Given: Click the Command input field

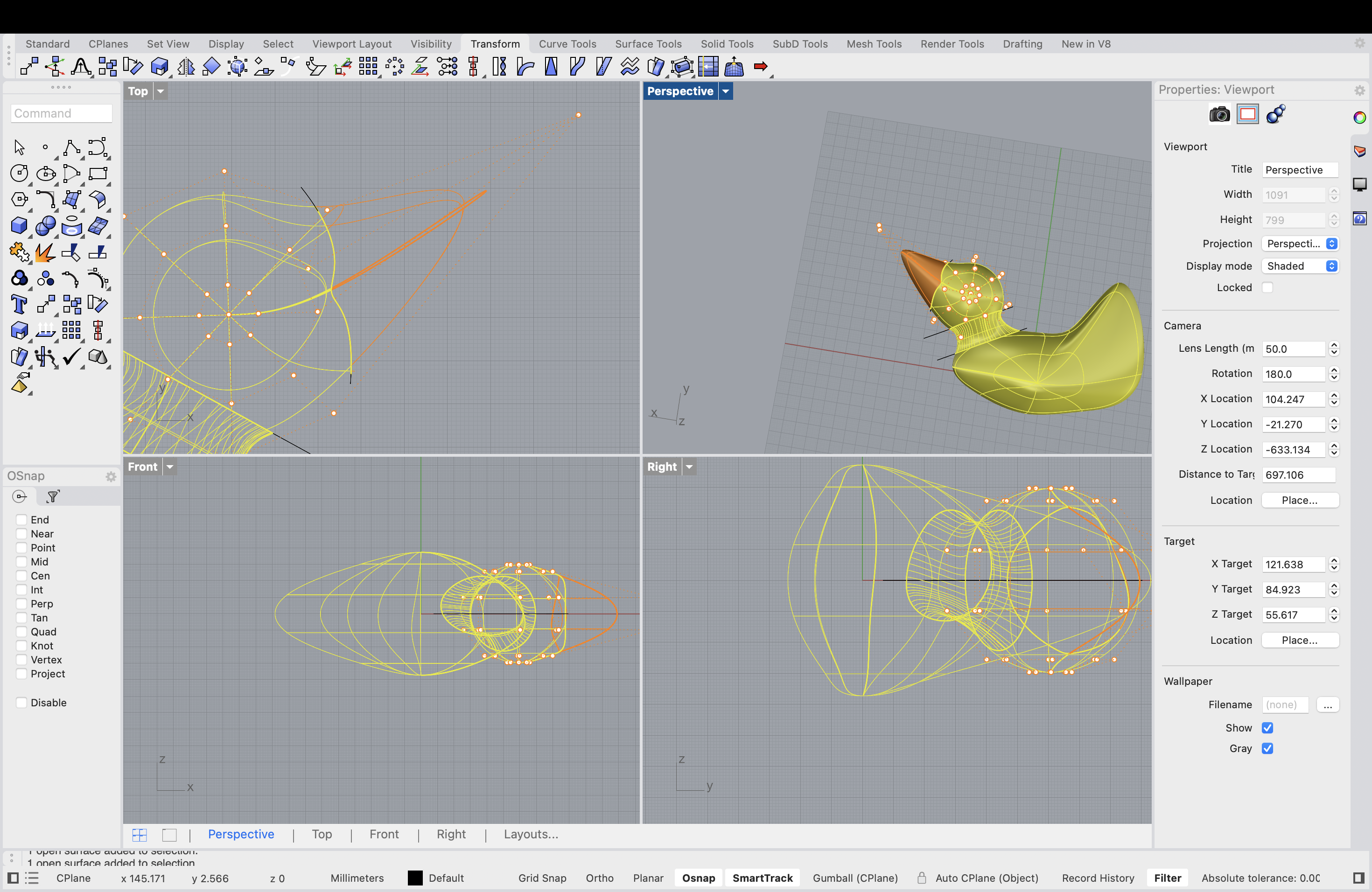Looking at the screenshot, I should 61,113.
